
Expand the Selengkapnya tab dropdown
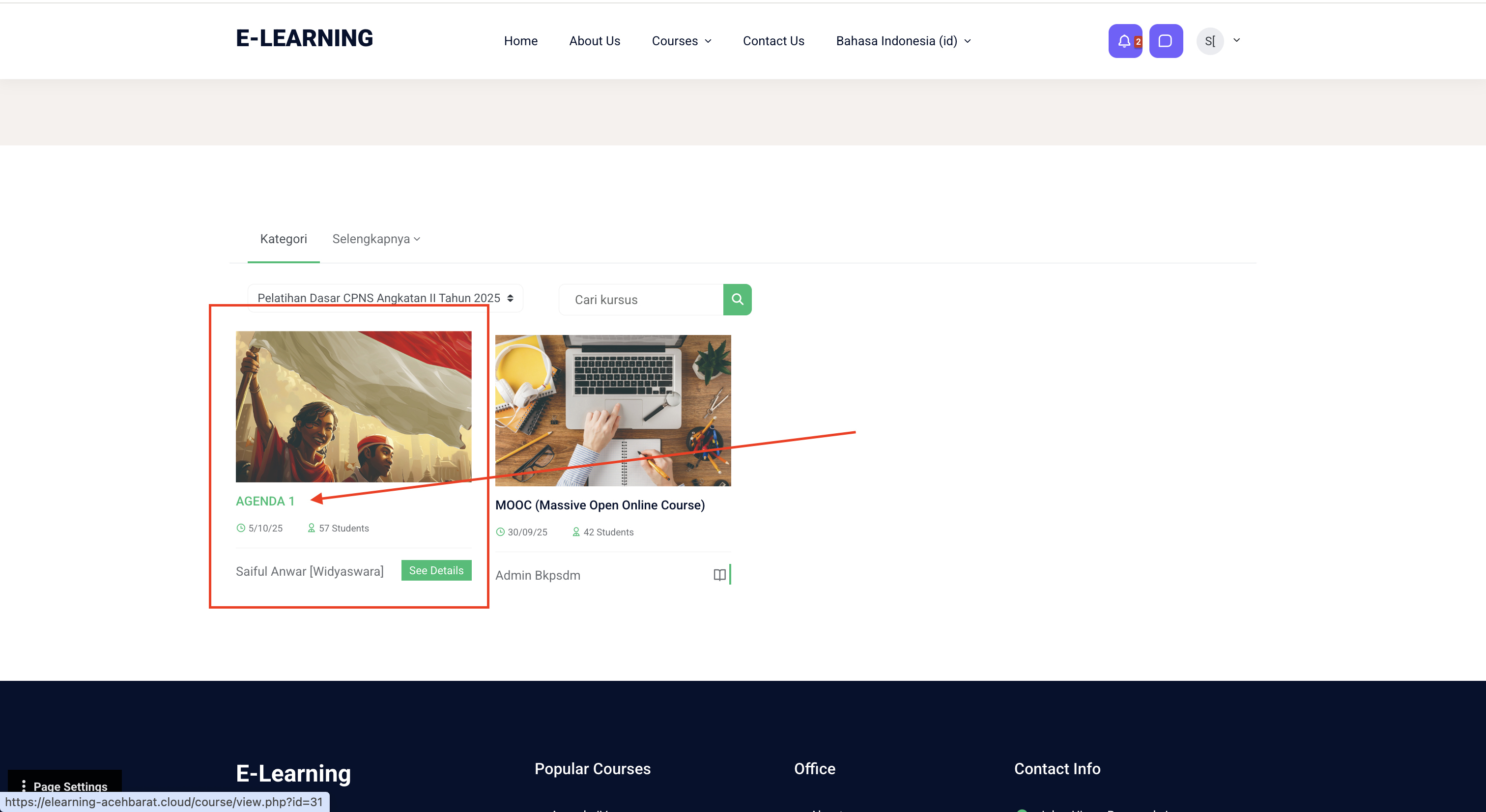(x=375, y=239)
